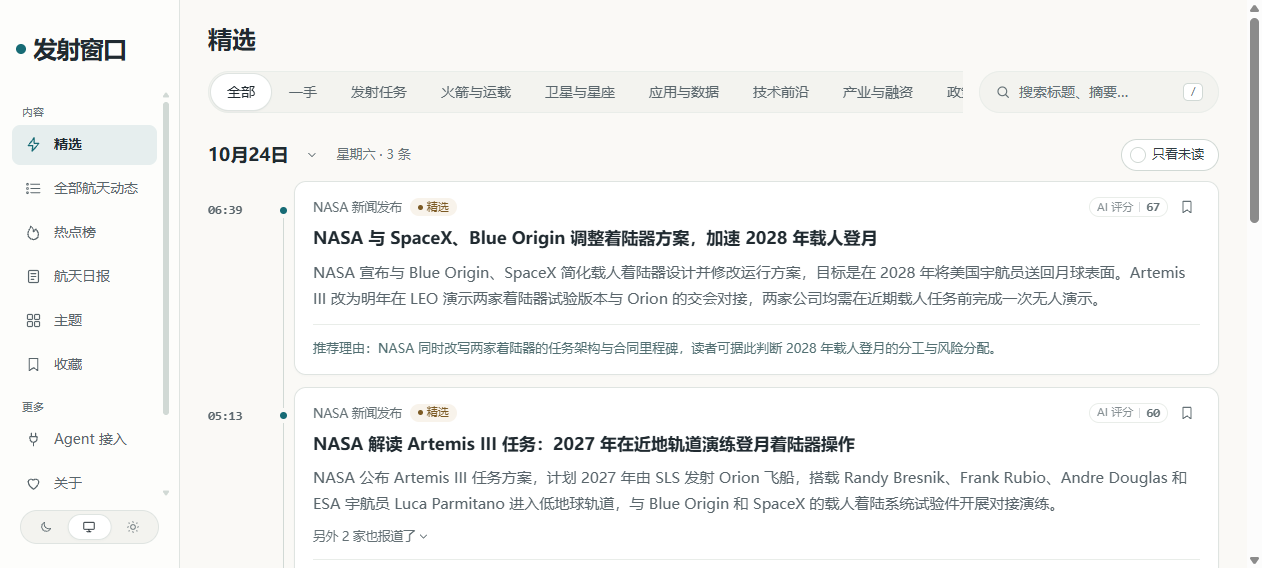This screenshot has height=568, width=1262.
Task: Expand 另外 2 家也报道了
Action: 370,536
